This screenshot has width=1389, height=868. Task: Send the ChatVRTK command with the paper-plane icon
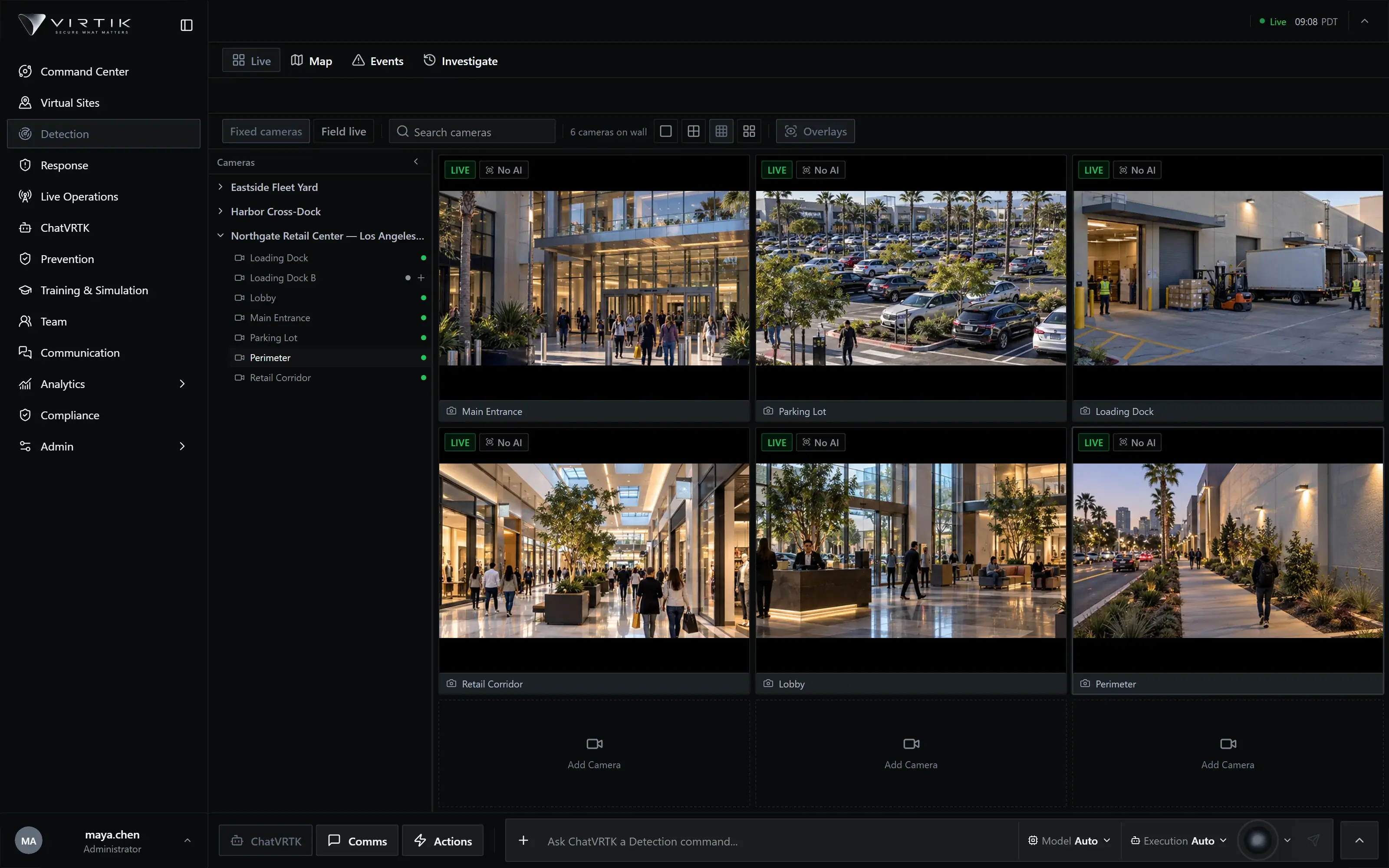[x=1313, y=841]
